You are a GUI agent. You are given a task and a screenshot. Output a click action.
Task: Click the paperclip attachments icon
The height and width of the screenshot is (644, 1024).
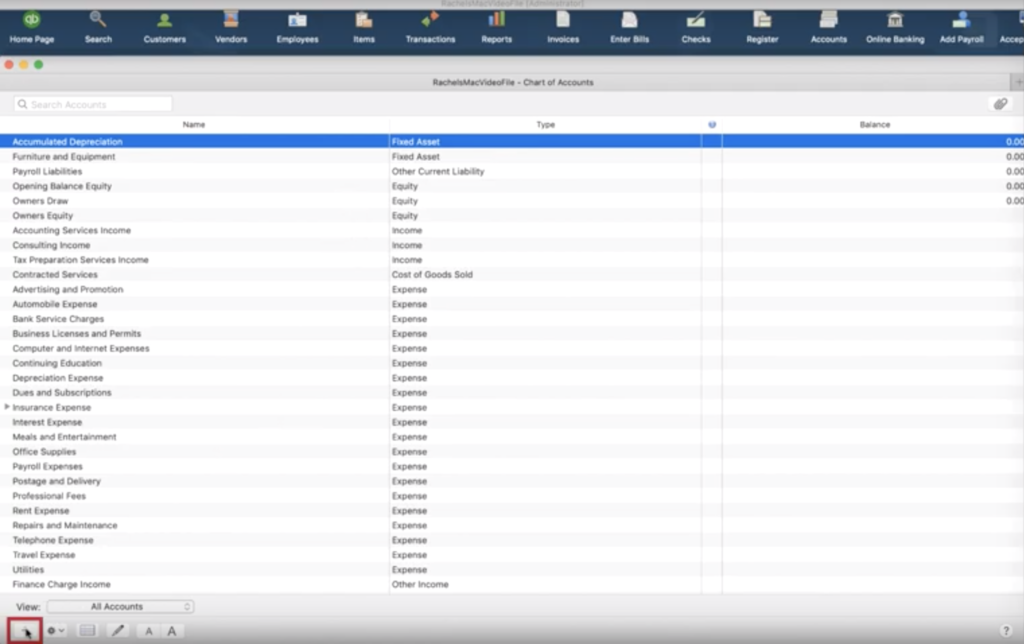tap(1000, 104)
